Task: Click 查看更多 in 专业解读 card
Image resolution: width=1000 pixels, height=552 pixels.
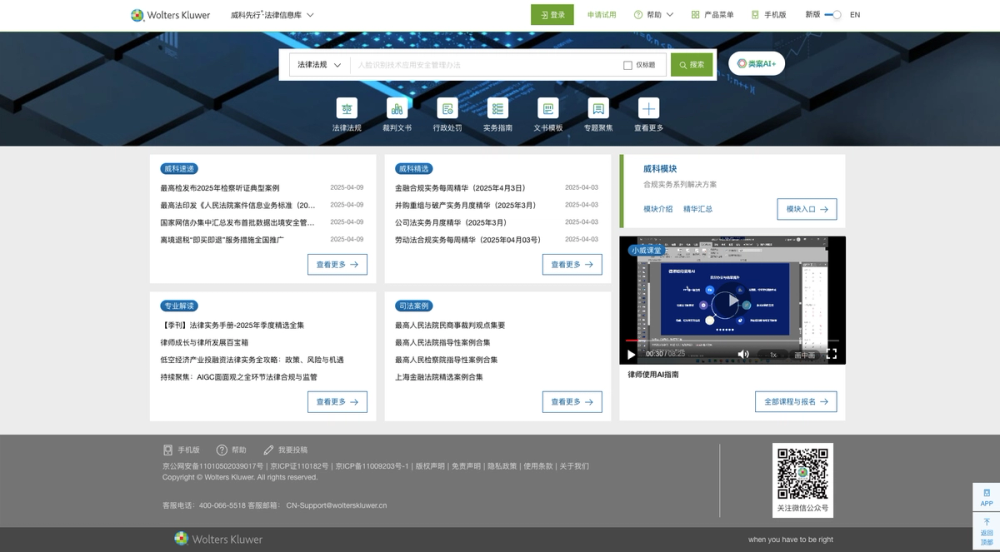Action: tap(337, 402)
